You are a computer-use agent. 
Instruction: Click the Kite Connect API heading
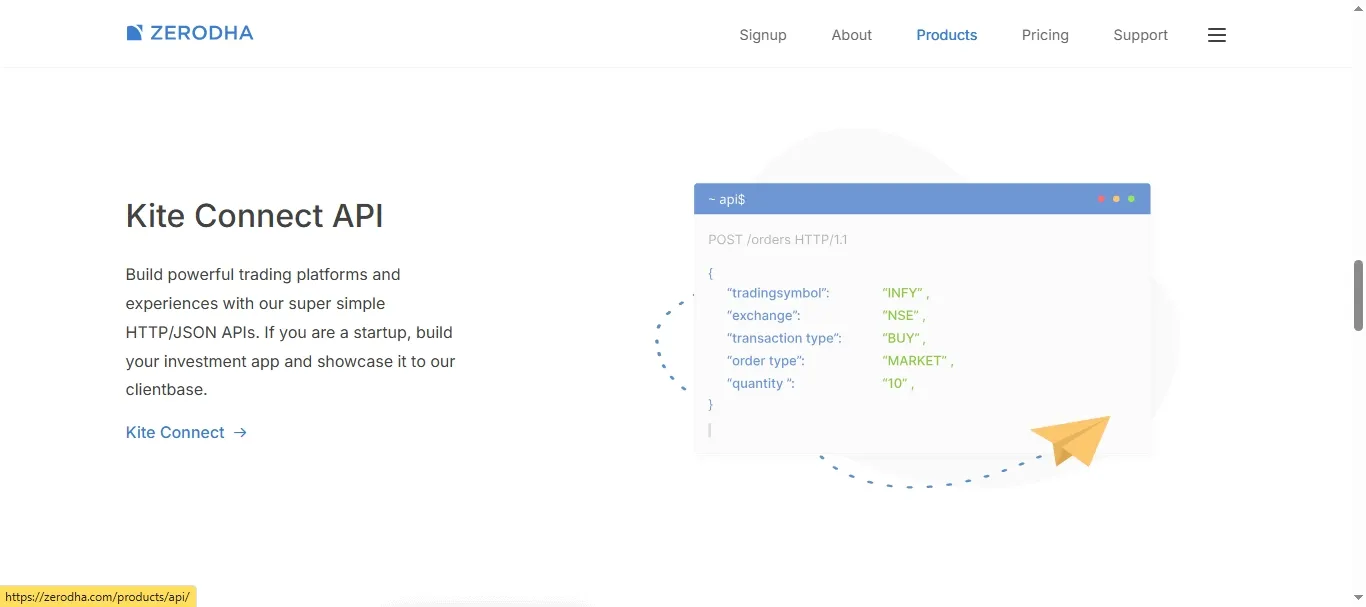click(255, 216)
